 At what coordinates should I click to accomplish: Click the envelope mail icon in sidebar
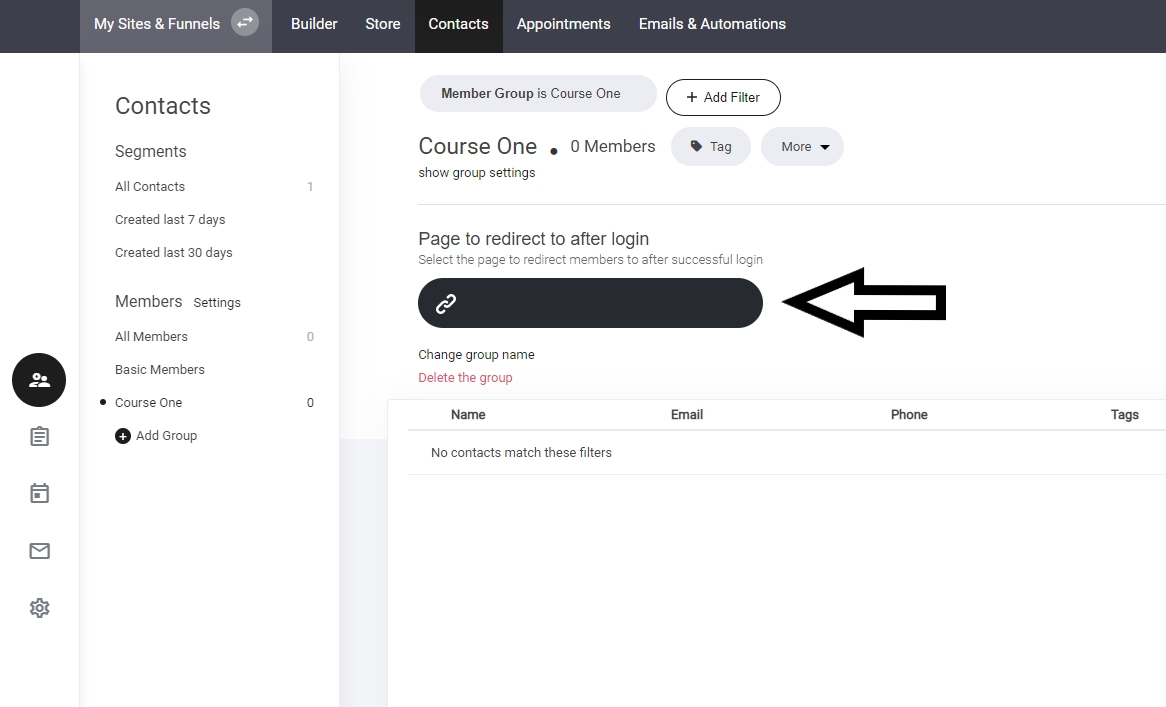pyautogui.click(x=39, y=551)
